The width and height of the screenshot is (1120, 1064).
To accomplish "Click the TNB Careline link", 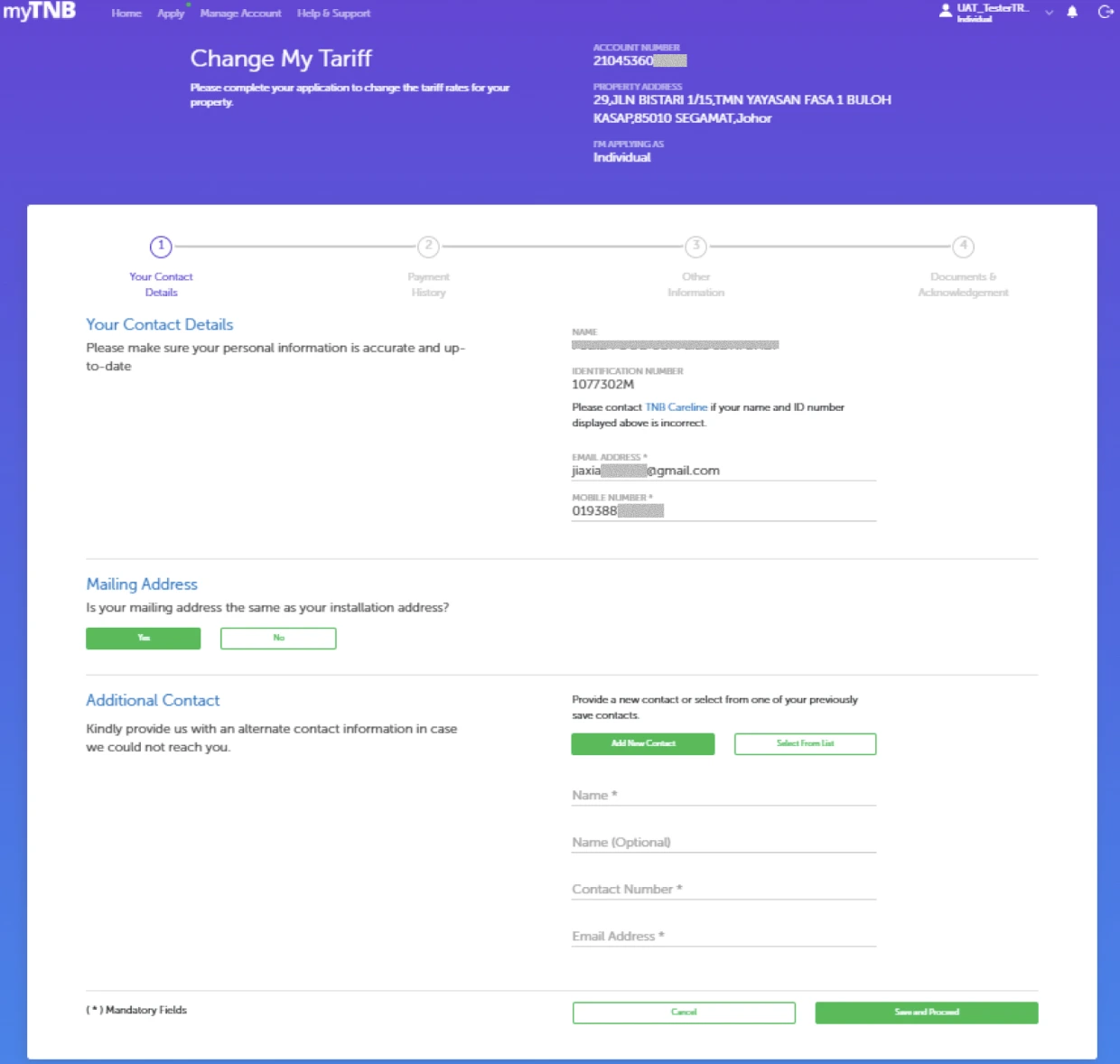I will (676, 407).
